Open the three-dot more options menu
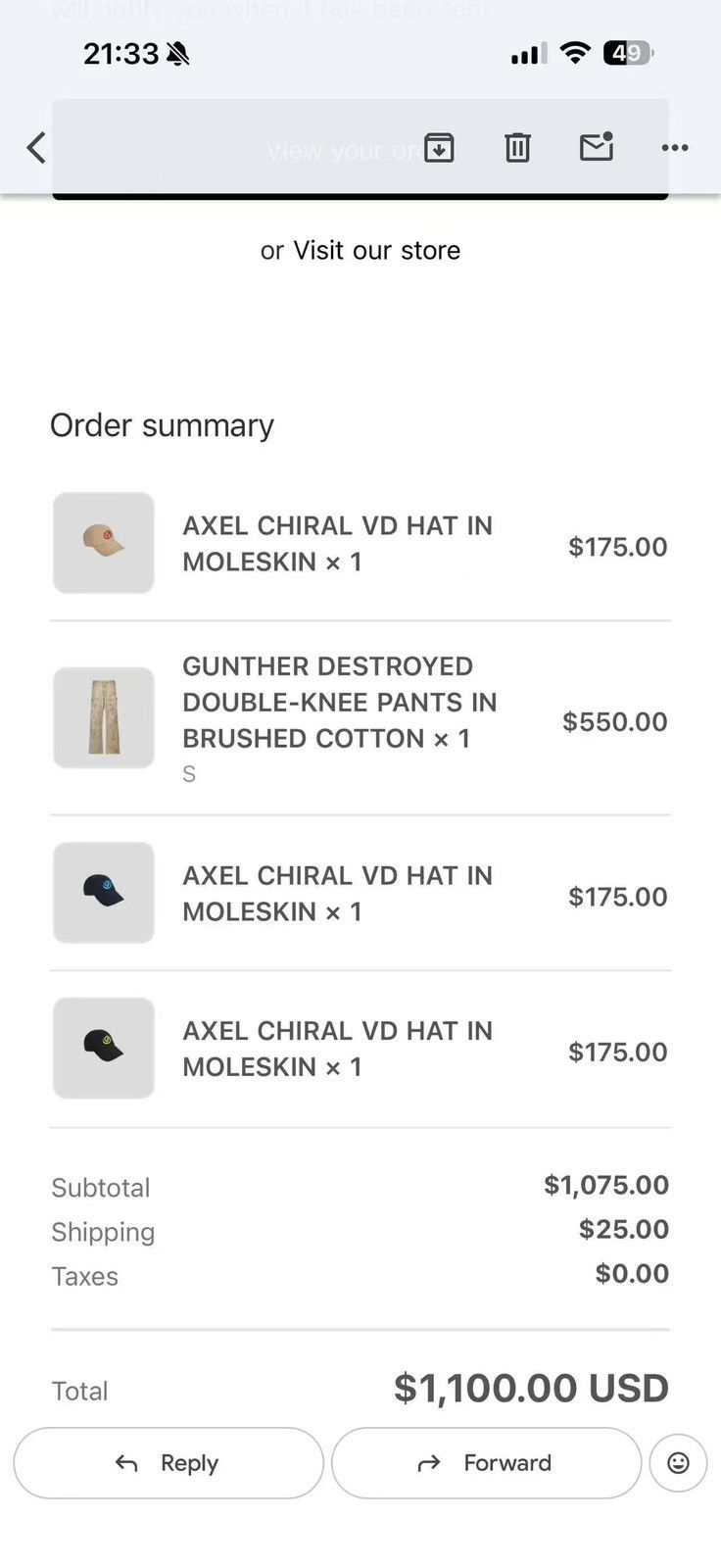The image size is (721, 1568). [675, 148]
